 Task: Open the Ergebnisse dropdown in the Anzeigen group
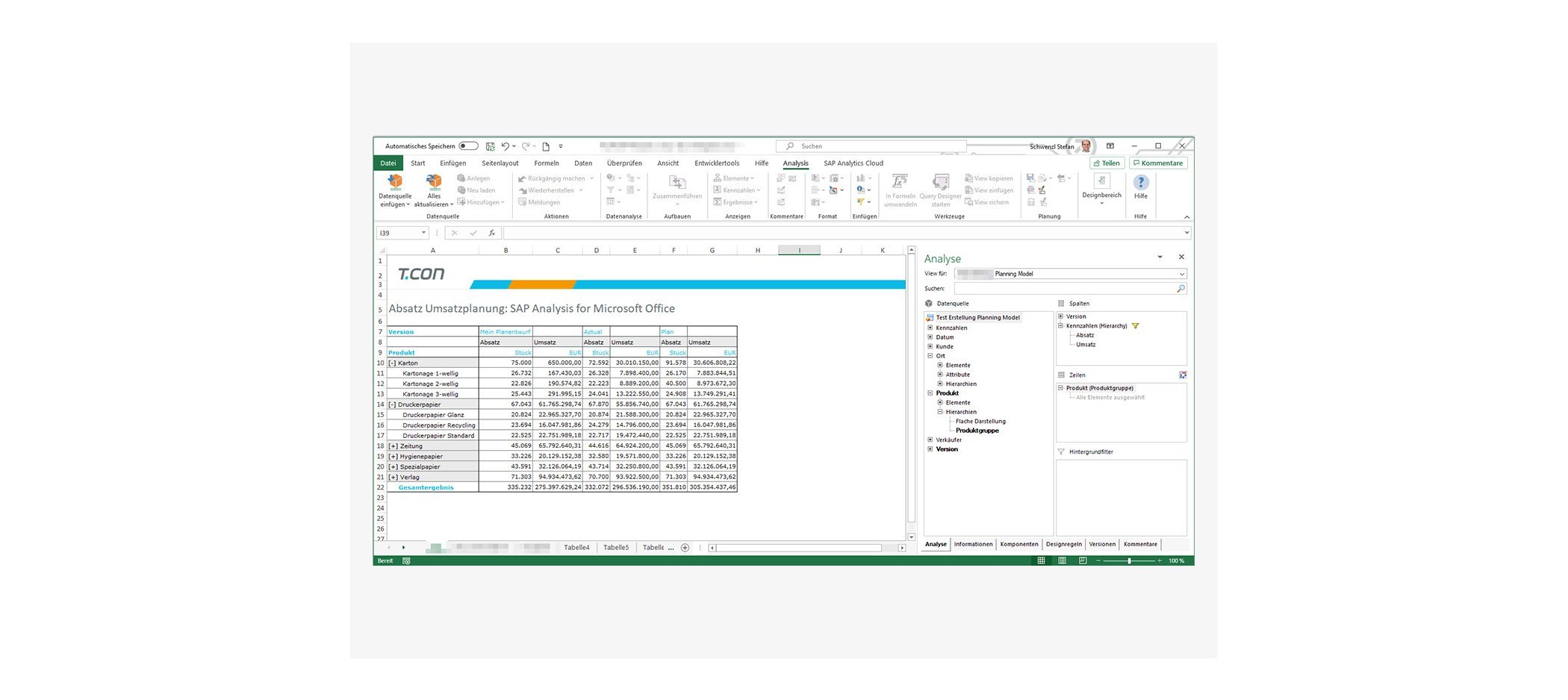735,202
